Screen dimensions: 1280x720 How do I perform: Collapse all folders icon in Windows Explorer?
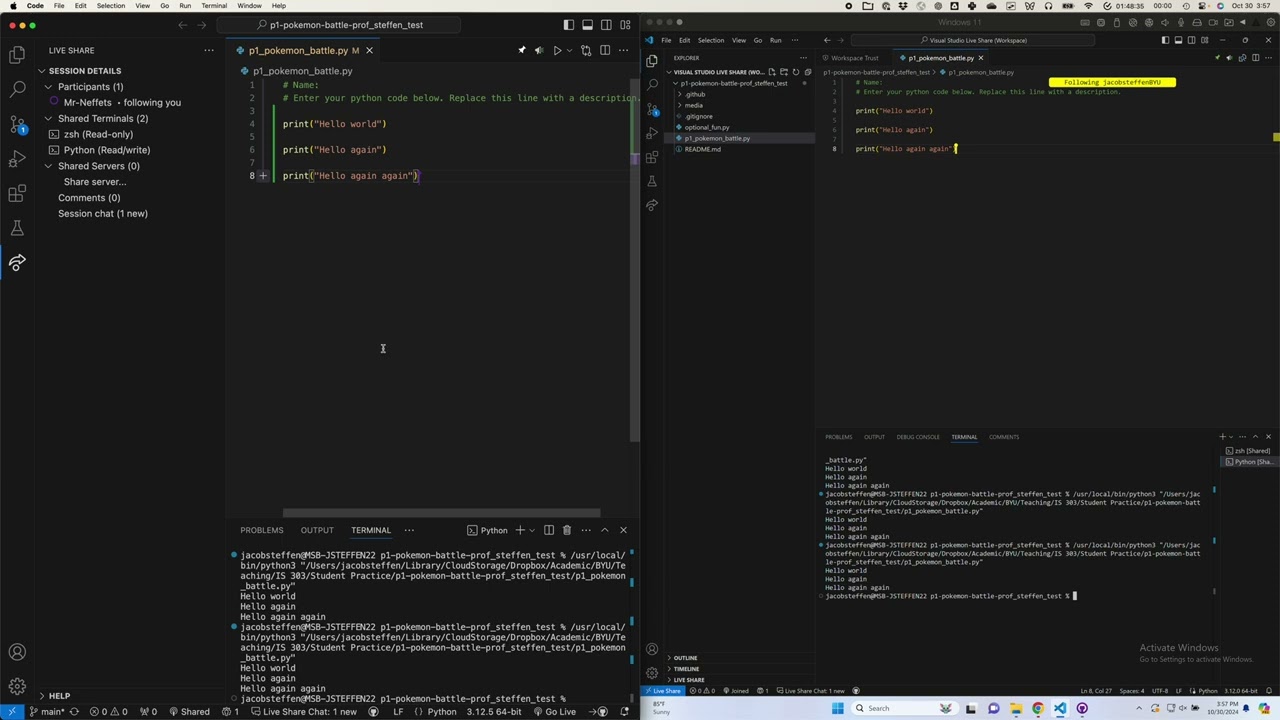[808, 72]
